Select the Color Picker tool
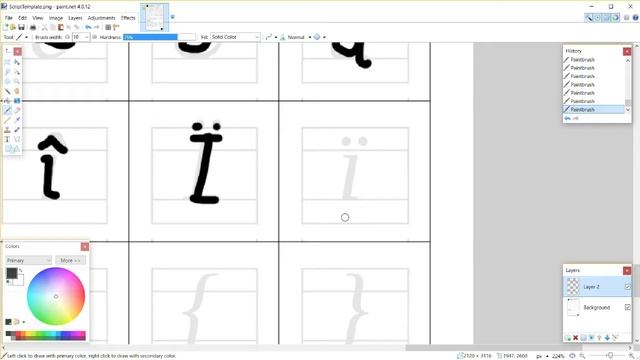The width and height of the screenshot is (640, 360). click(17, 120)
